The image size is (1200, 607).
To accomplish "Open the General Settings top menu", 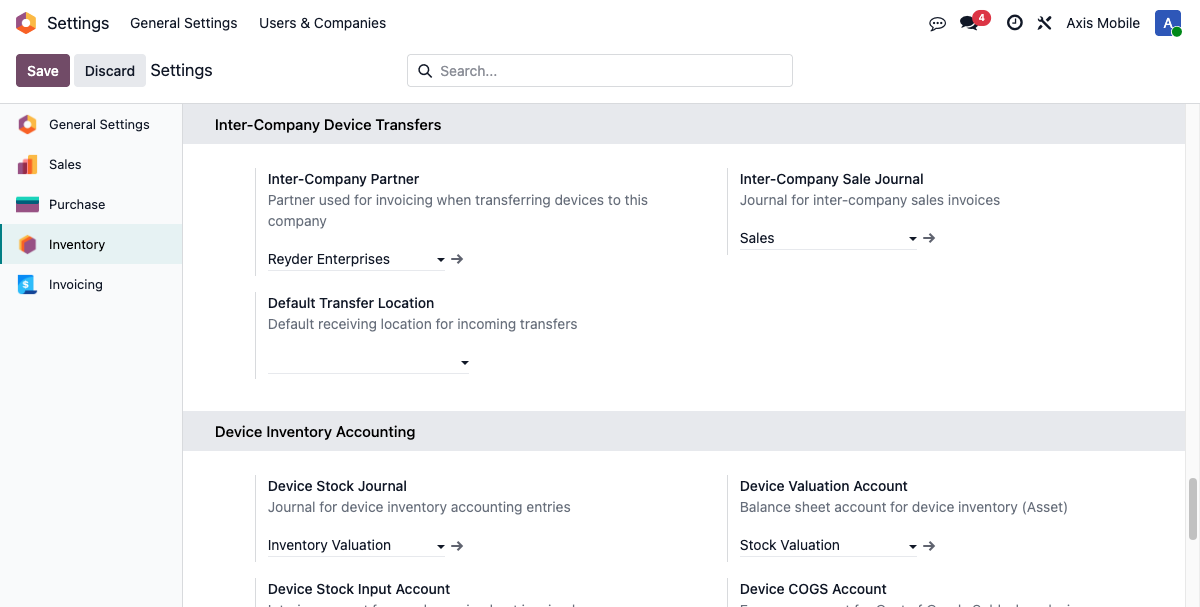I will click(183, 22).
